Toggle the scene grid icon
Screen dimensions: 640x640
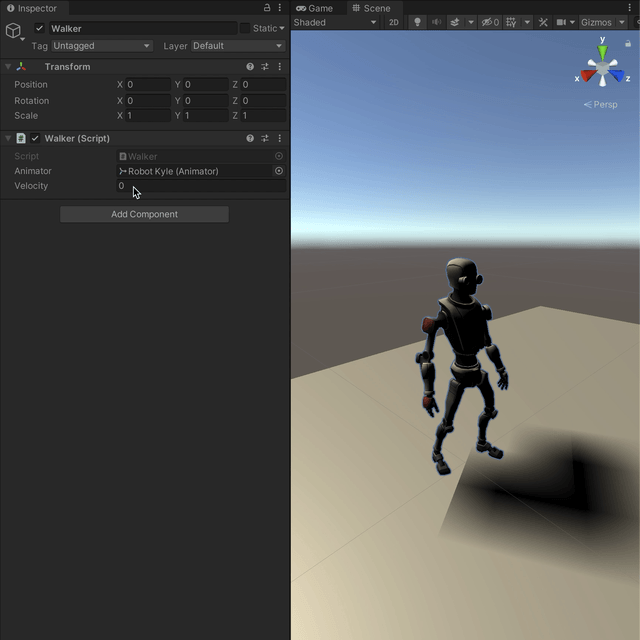pos(511,22)
